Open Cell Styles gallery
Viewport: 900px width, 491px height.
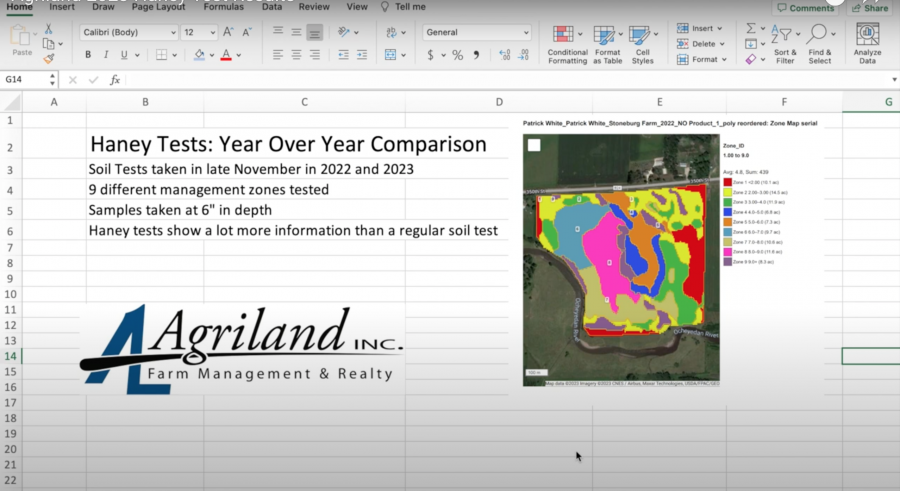pos(642,44)
